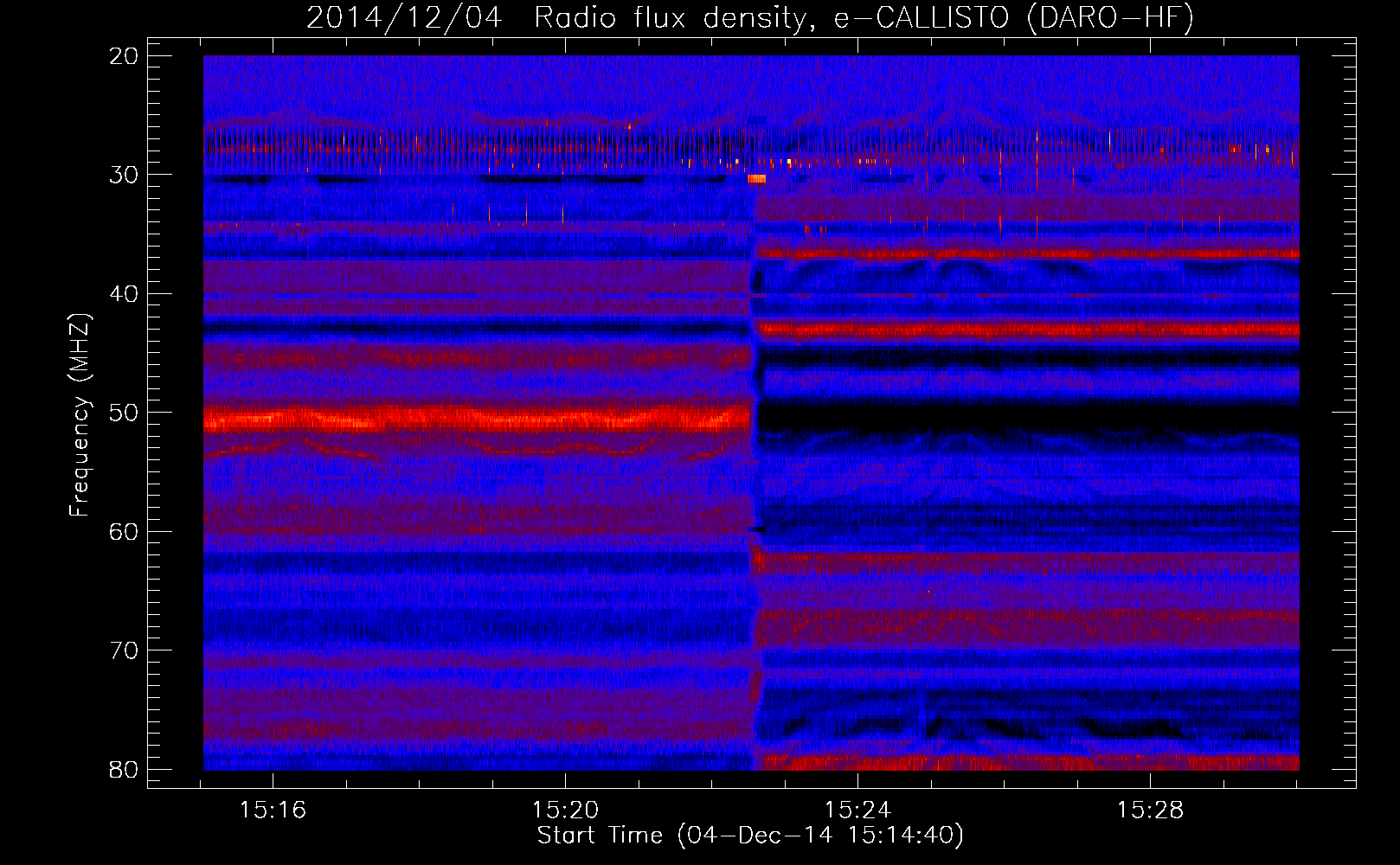
Task: Click the '60' frequency tick label
Action: pos(124,532)
